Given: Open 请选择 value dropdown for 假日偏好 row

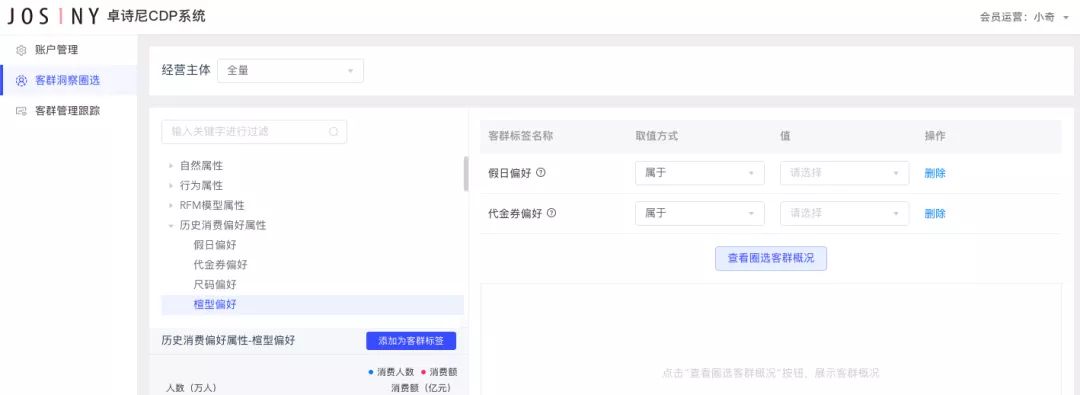Looking at the screenshot, I should pyautogui.click(x=844, y=173).
